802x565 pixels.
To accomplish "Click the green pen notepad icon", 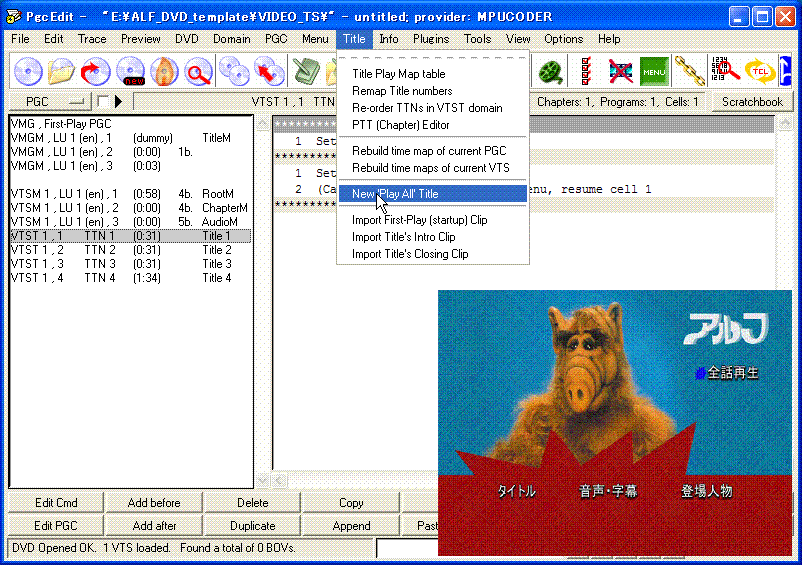I will click(306, 71).
